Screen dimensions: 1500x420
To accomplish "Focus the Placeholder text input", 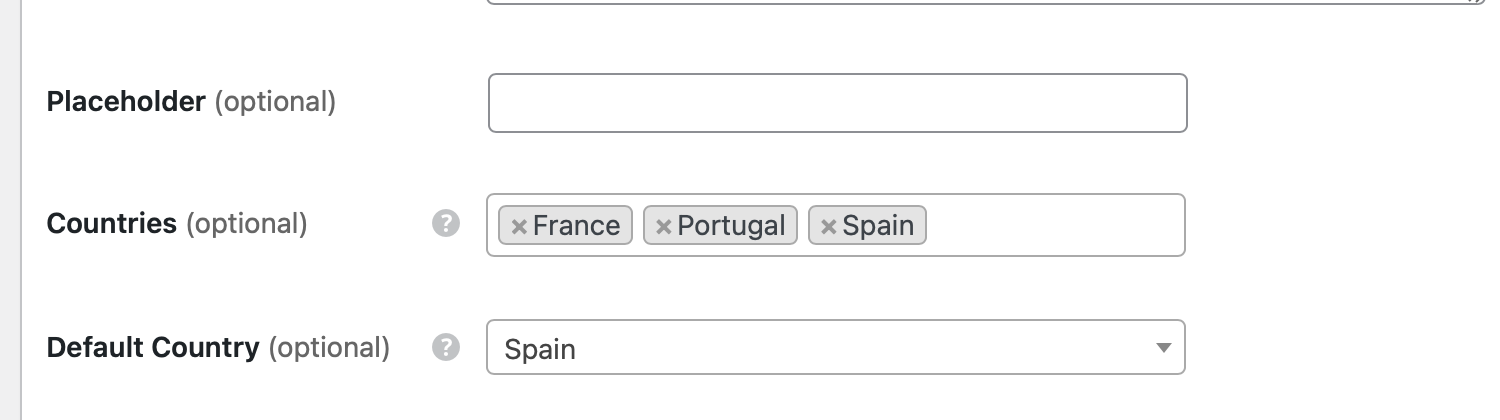I will point(837,103).
